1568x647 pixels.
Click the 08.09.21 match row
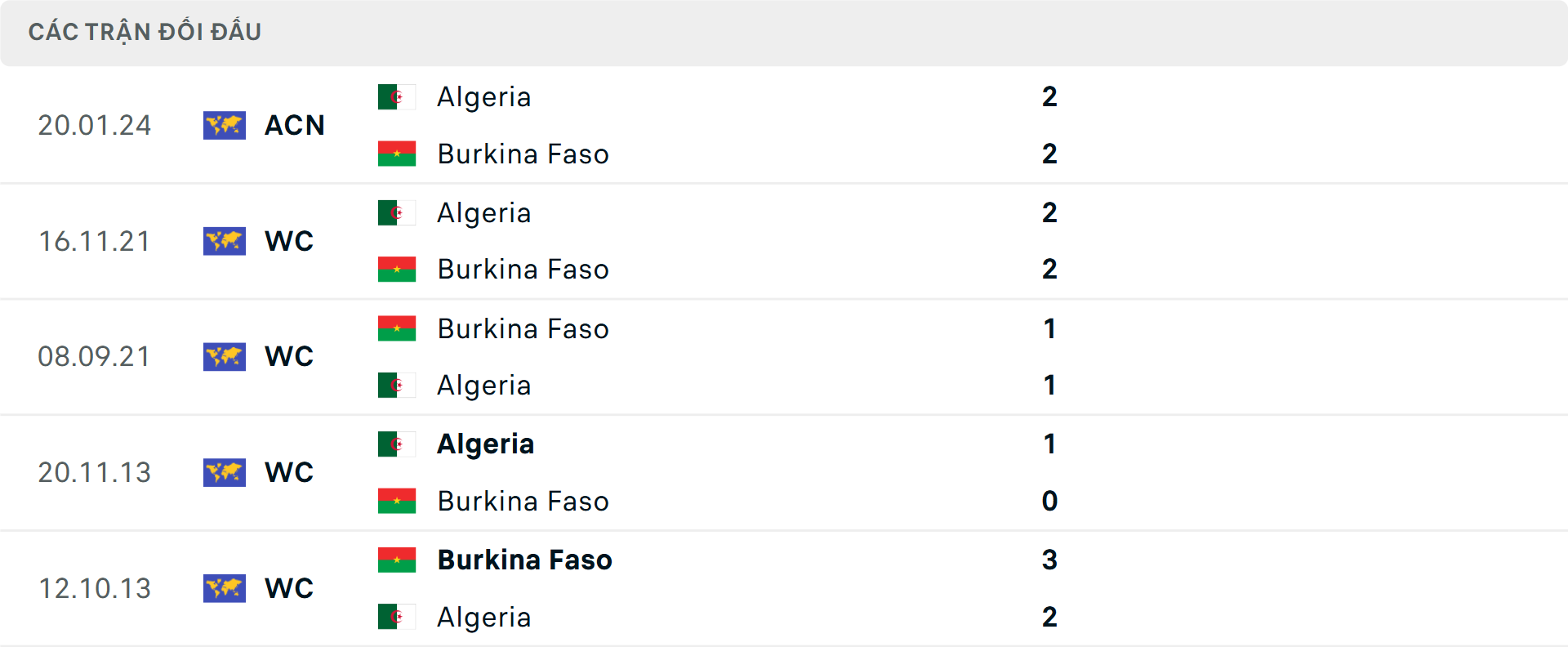784,356
